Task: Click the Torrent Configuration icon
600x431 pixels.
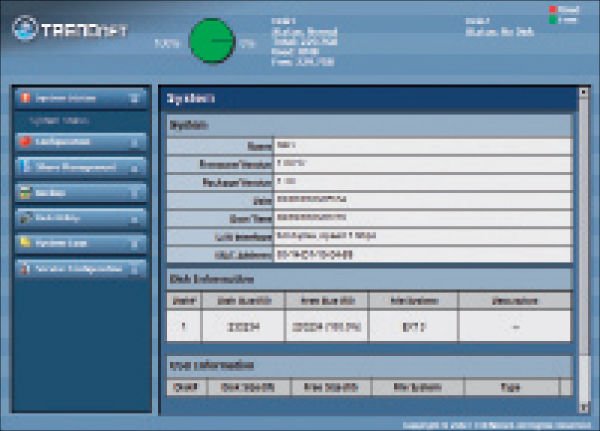Action: point(25,268)
